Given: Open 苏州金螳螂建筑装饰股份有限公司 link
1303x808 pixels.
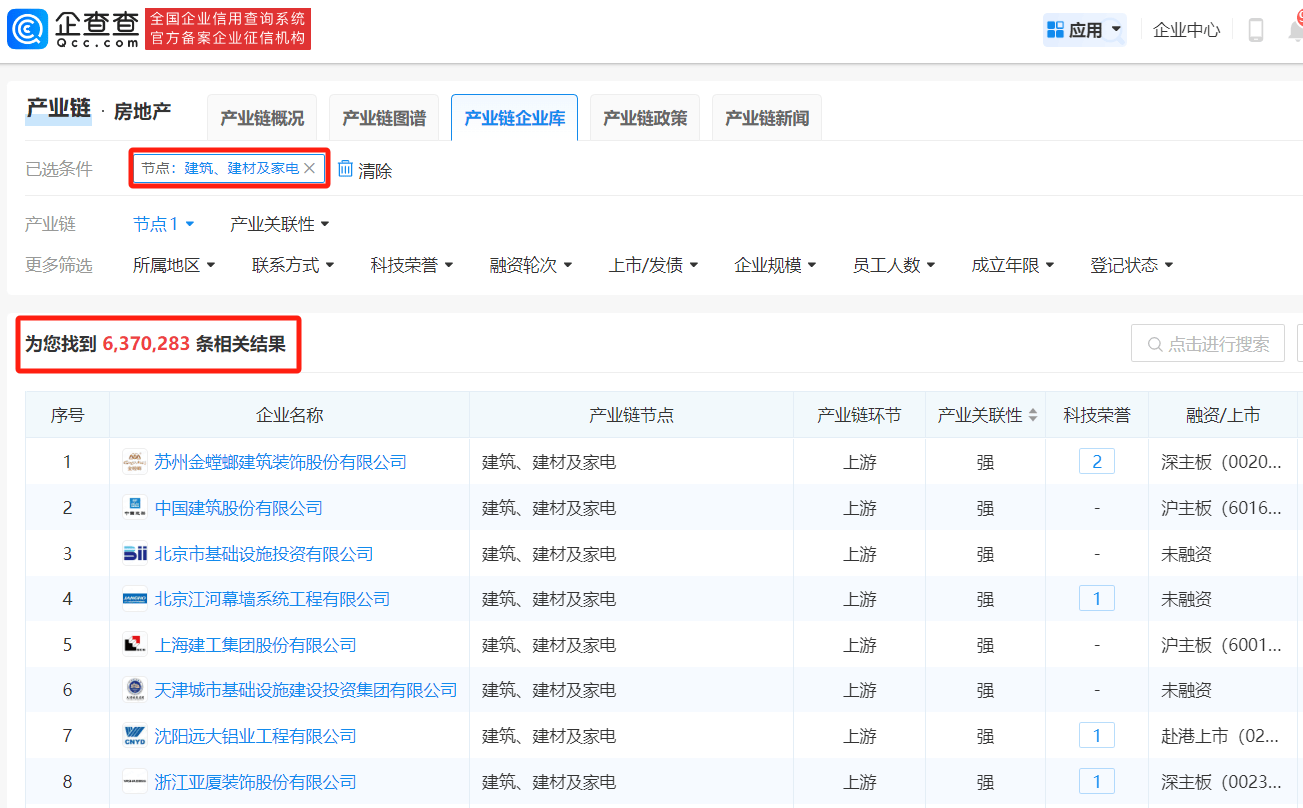Looking at the screenshot, I should point(281,462).
